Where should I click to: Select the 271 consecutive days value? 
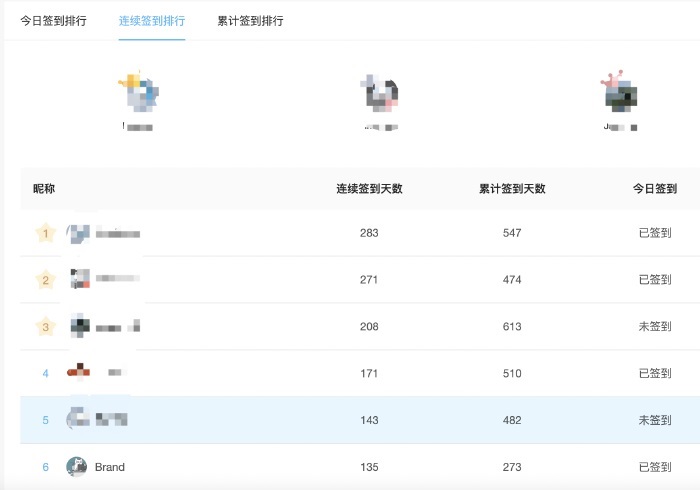click(369, 280)
